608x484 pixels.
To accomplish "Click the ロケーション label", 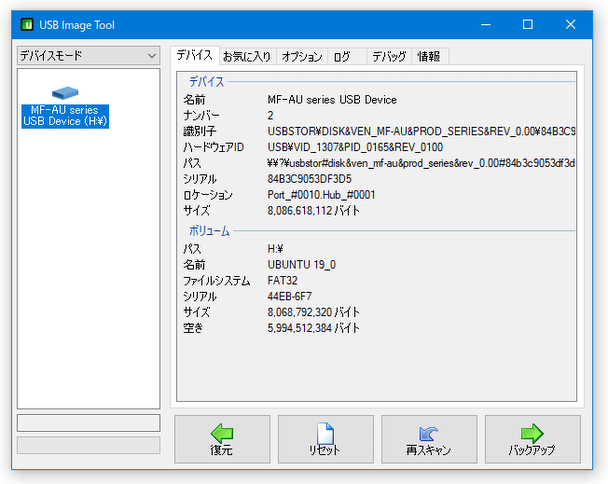I will pos(208,195).
